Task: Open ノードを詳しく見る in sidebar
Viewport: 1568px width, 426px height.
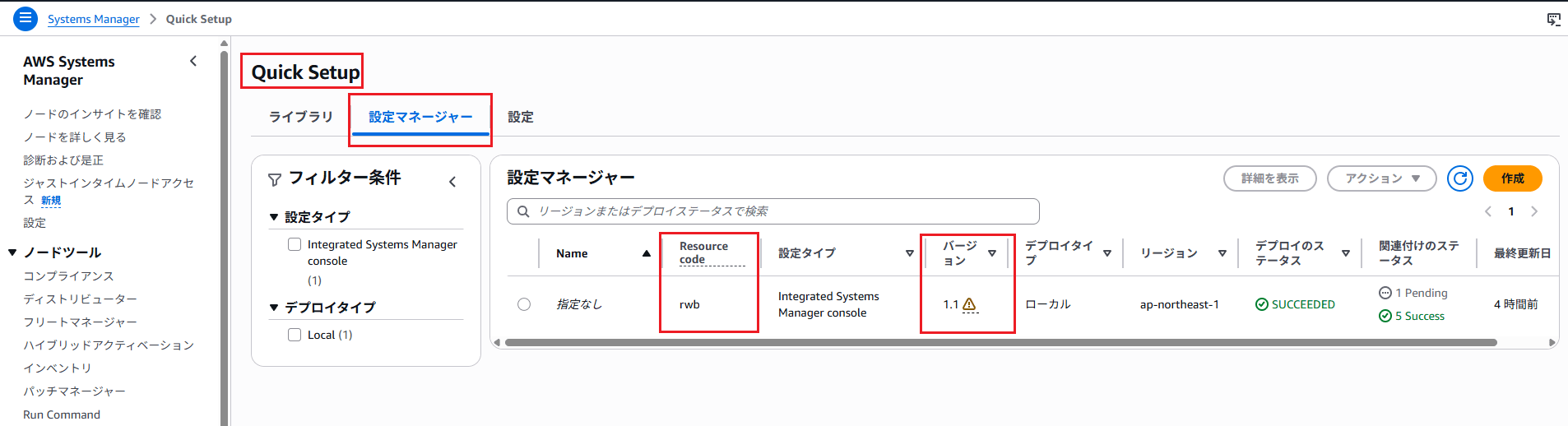Action: coord(75,137)
